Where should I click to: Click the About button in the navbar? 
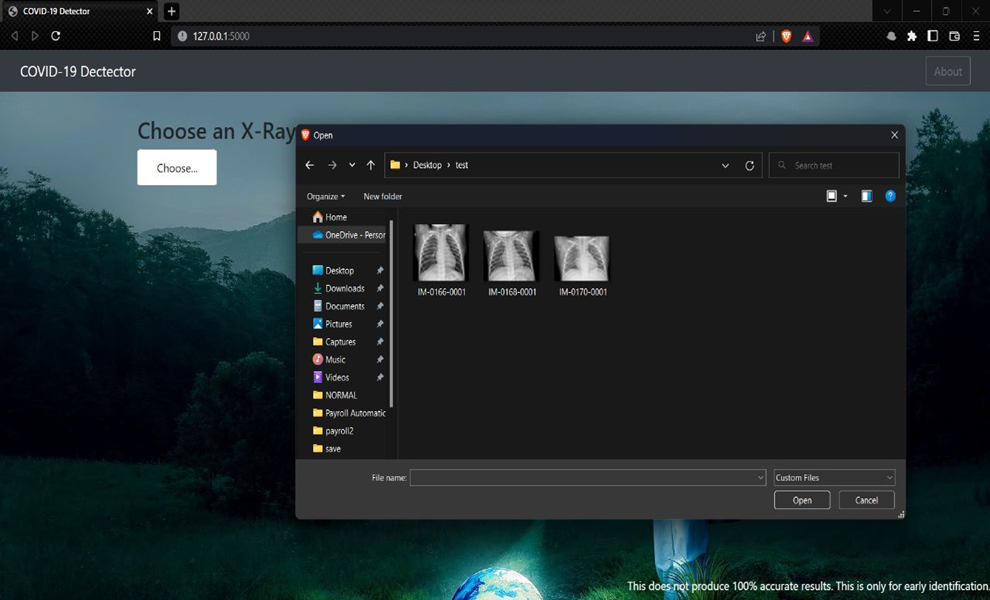coord(948,71)
